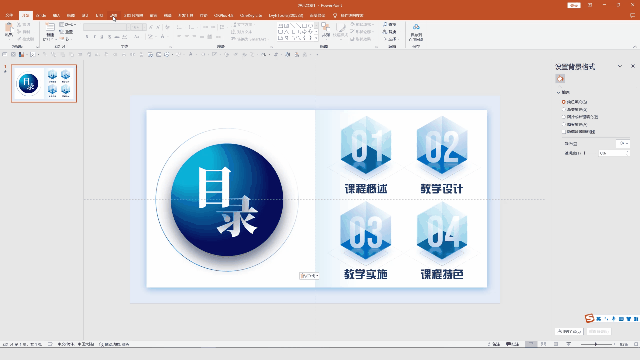Screen dimensions: 640x360
Task: Click the Format Painter brush icon
Action: click(19, 39)
